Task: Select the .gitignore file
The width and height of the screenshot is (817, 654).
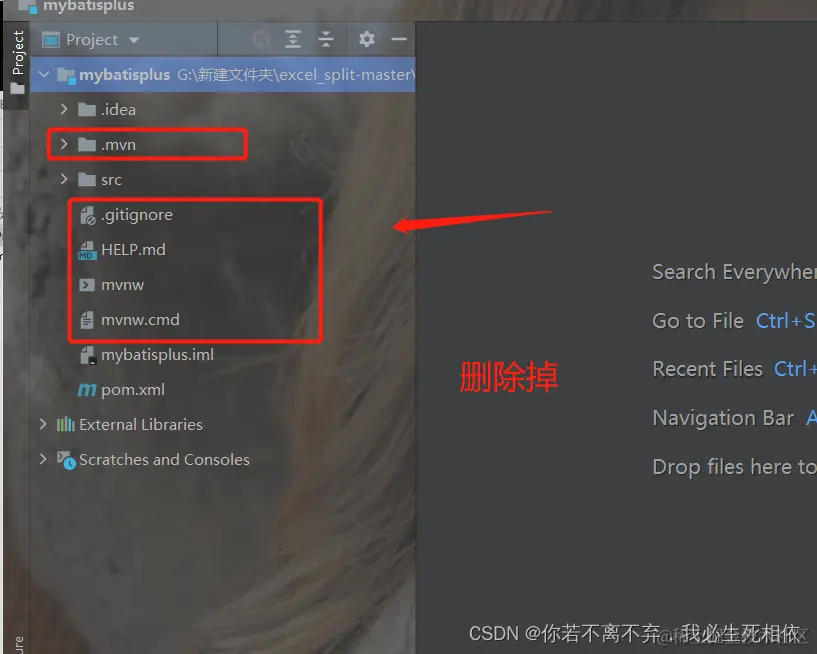Action: click(x=137, y=215)
